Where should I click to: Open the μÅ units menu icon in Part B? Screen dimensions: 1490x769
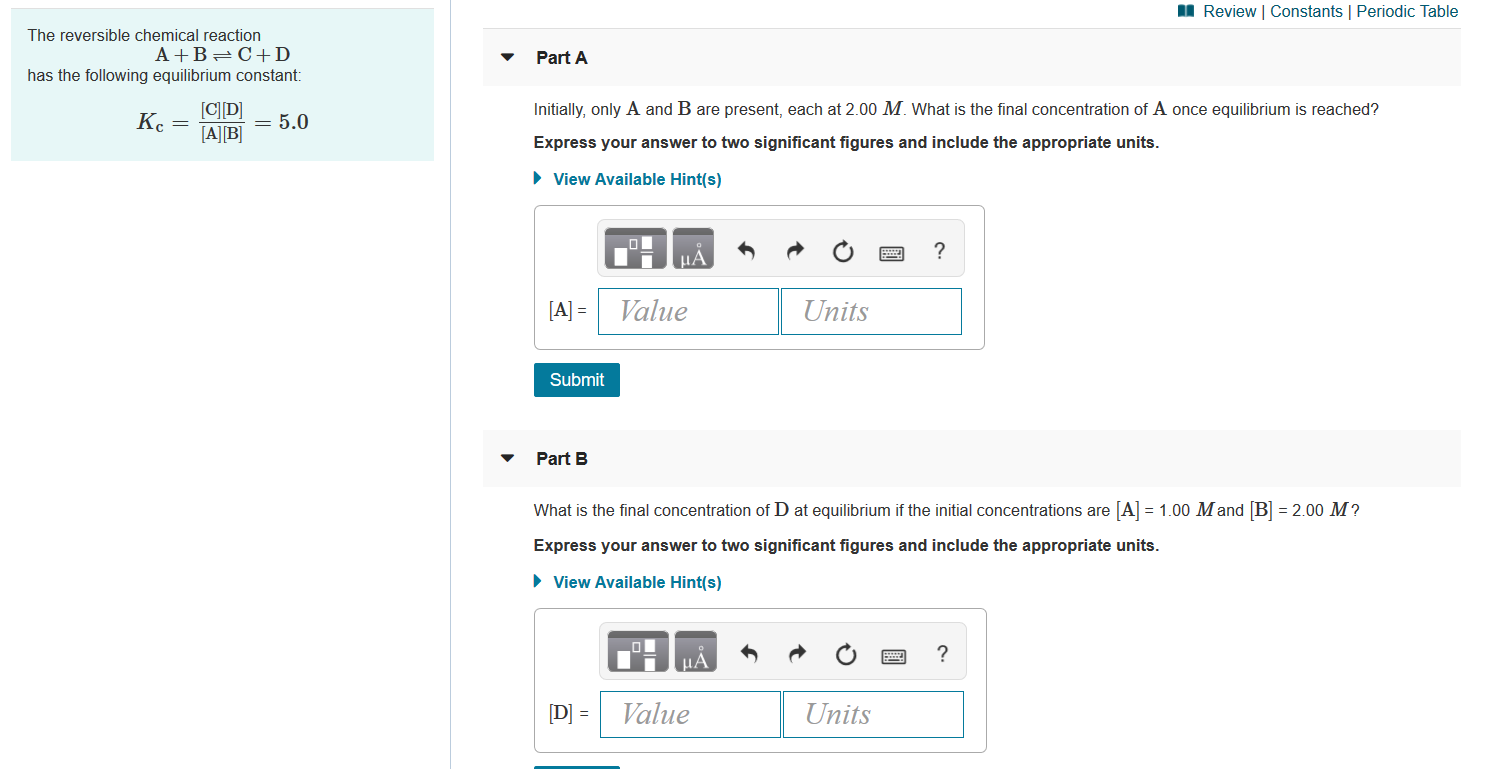click(x=694, y=651)
